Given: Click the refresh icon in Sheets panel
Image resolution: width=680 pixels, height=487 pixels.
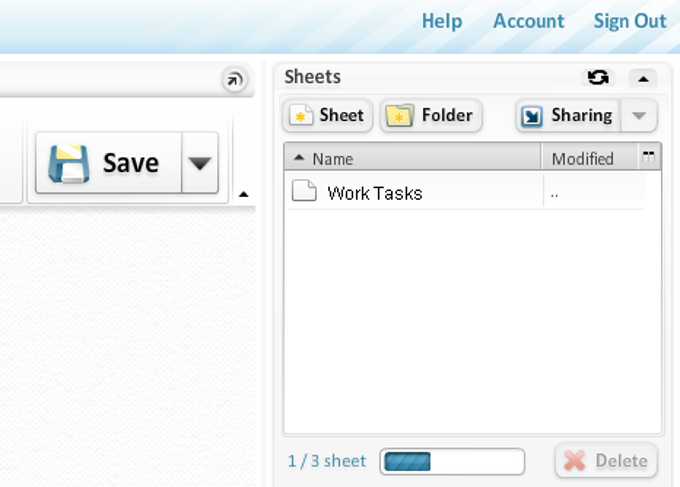Looking at the screenshot, I should [x=598, y=77].
